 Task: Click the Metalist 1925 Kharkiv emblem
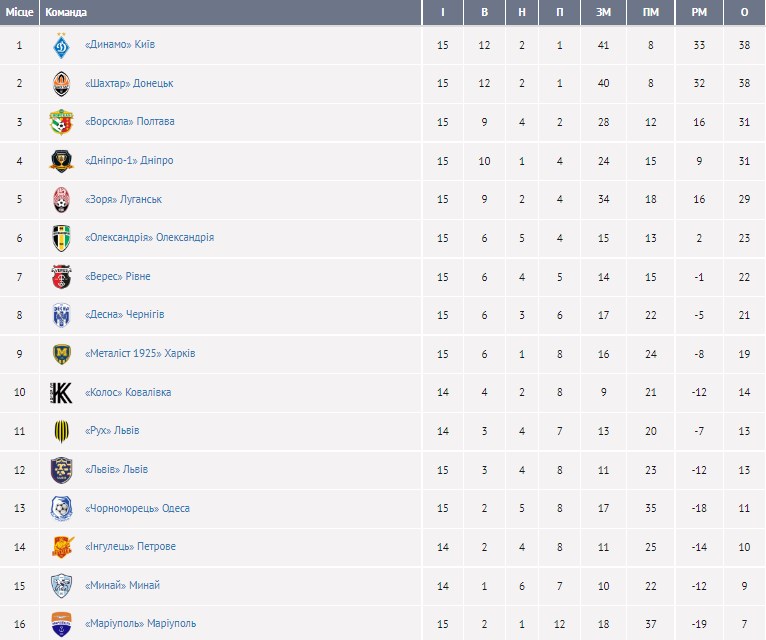click(62, 354)
